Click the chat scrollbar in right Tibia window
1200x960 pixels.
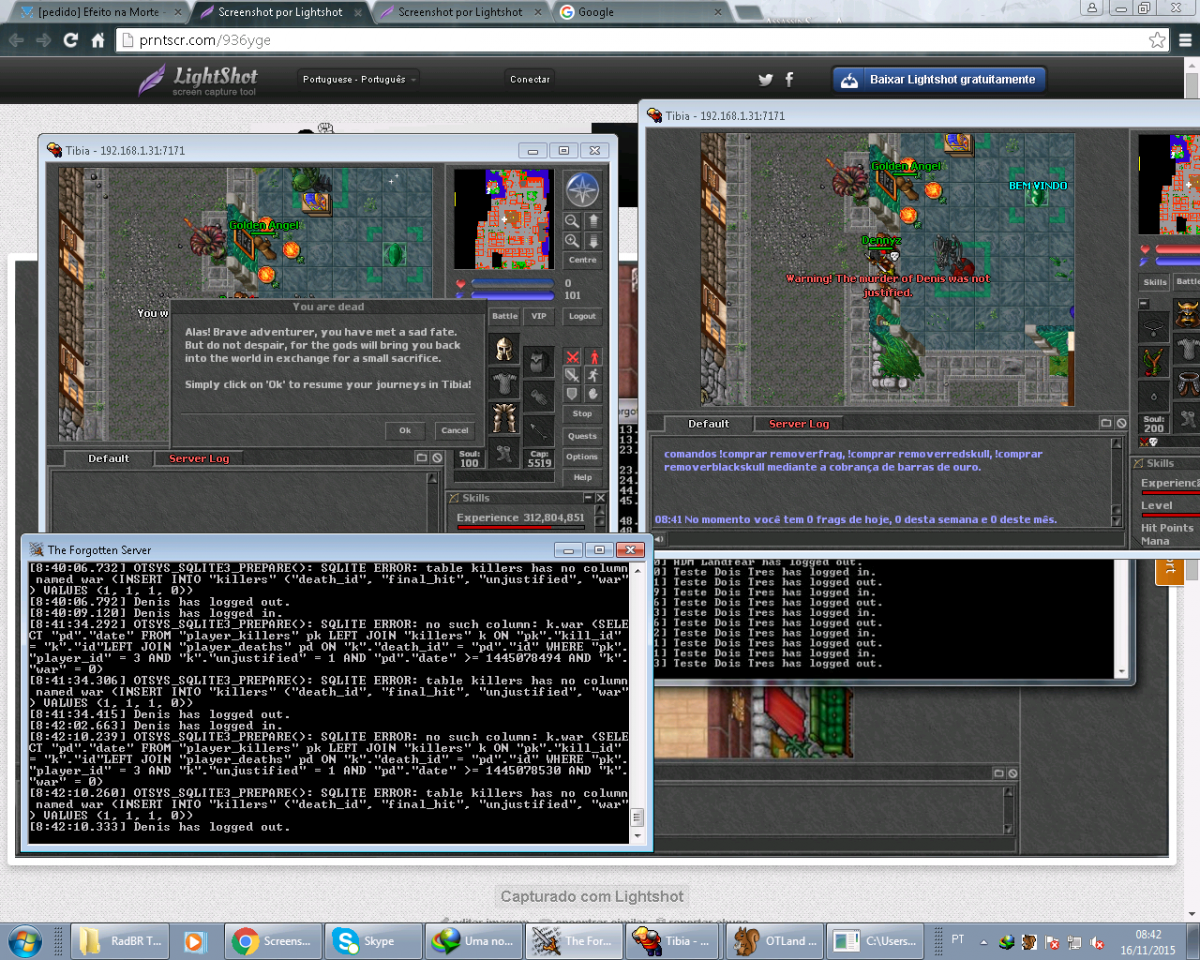pyautogui.click(x=1117, y=483)
